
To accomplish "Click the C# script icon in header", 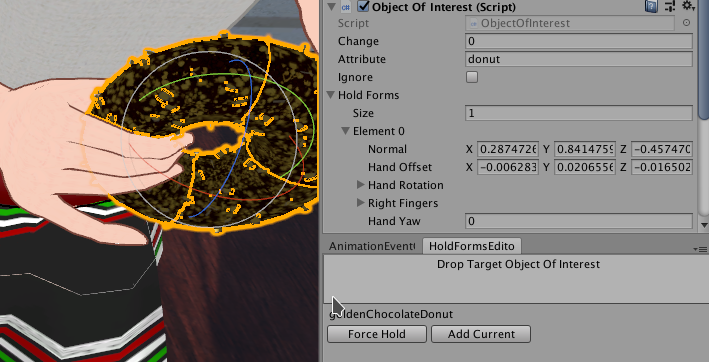I will point(346,7).
